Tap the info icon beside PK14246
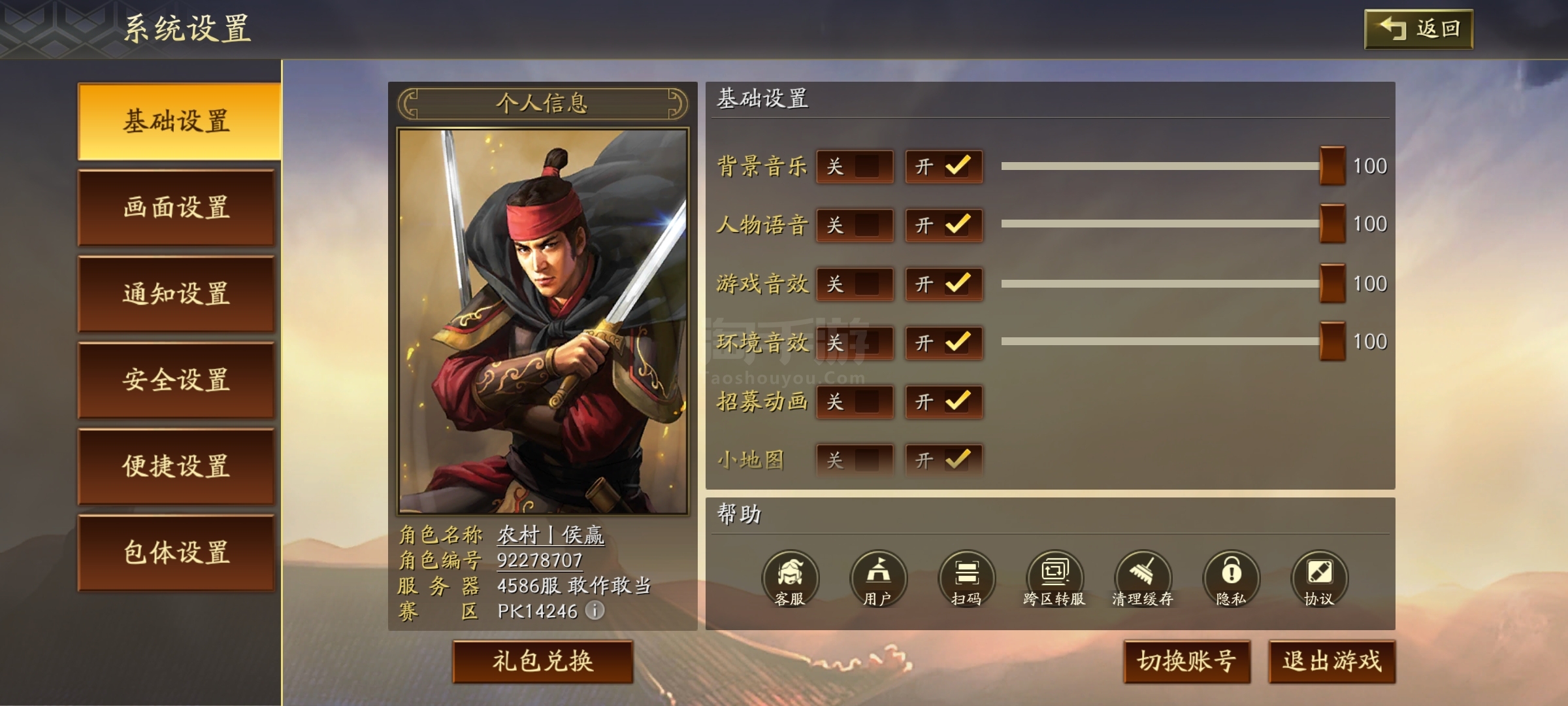Screen dimensions: 1568x706 595,611
